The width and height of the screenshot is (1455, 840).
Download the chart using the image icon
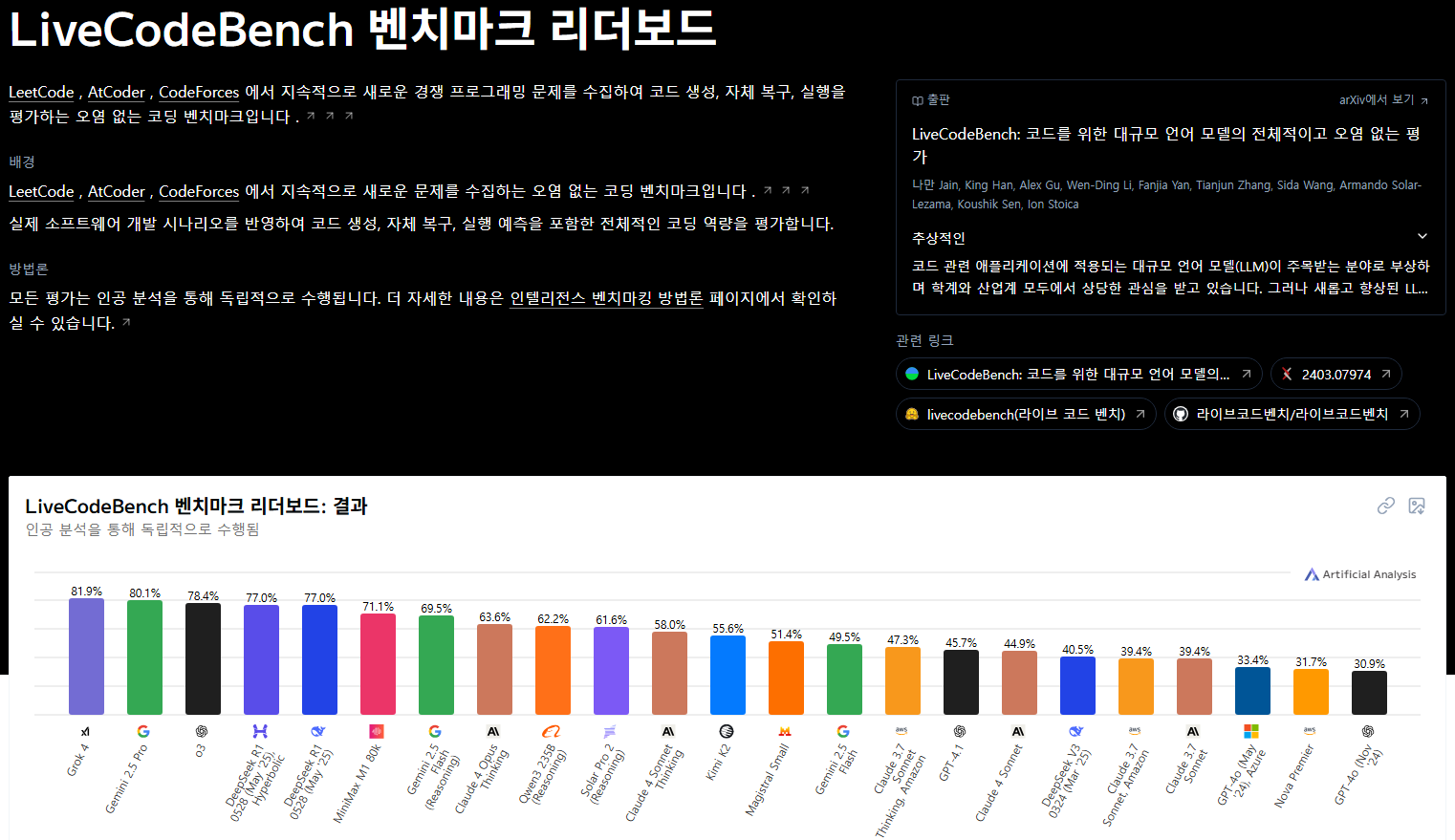coord(1417,506)
